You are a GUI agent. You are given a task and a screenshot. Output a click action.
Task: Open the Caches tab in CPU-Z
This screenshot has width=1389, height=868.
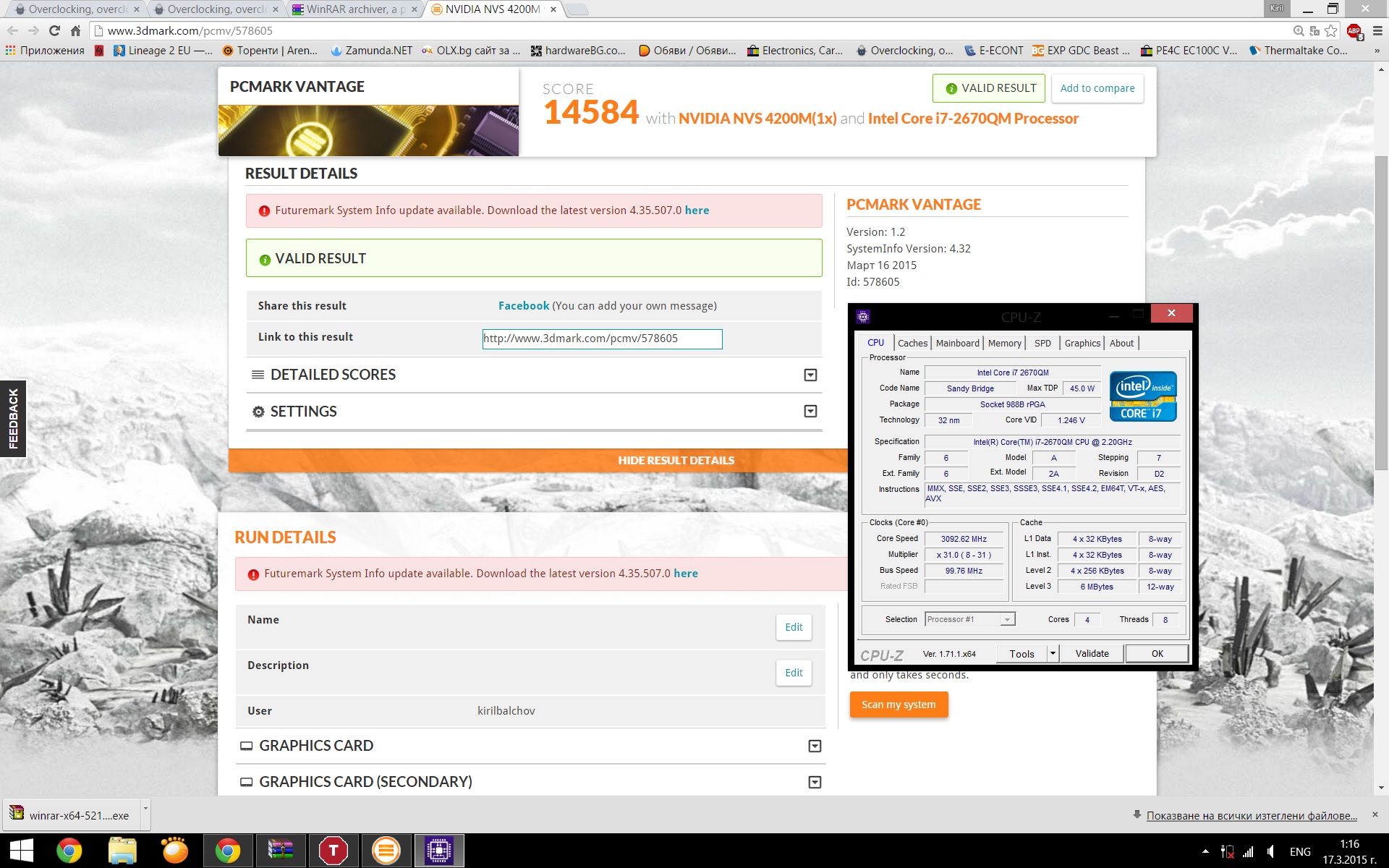[912, 343]
